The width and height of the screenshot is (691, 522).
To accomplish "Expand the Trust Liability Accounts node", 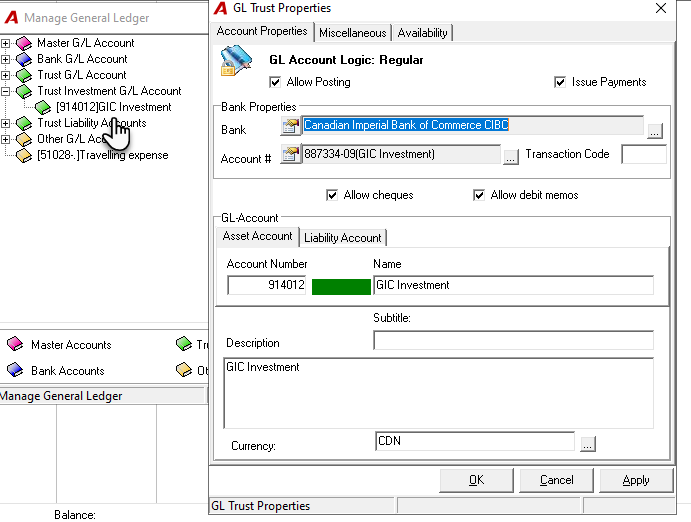I will point(5,123).
